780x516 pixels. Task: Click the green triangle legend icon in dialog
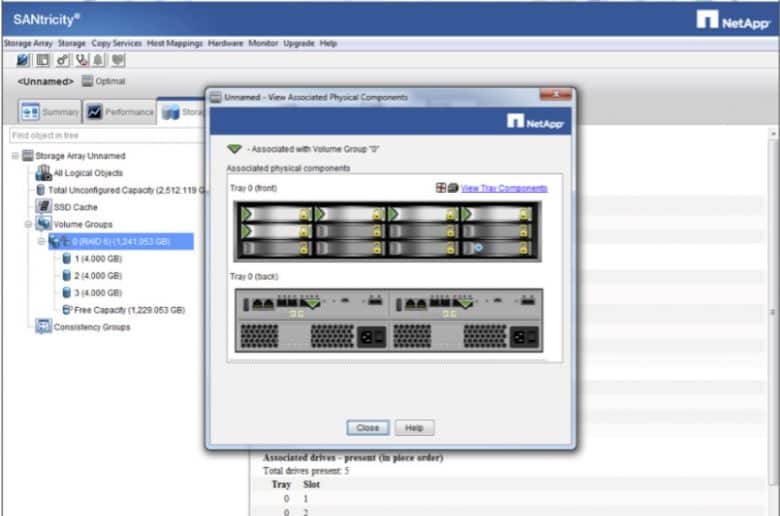(234, 148)
